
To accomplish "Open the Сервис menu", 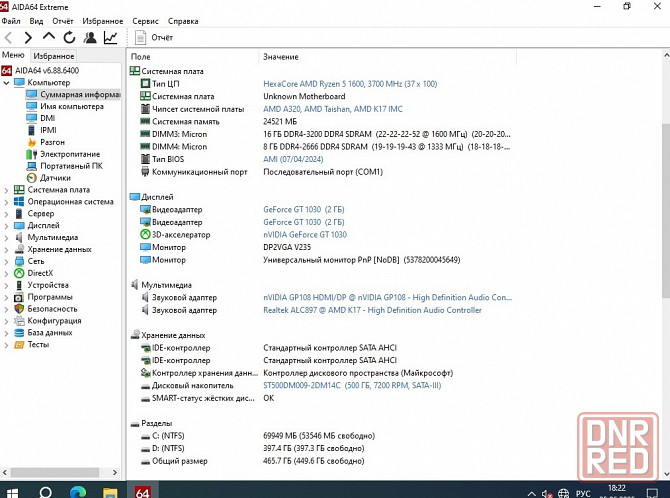I will 145,21.
